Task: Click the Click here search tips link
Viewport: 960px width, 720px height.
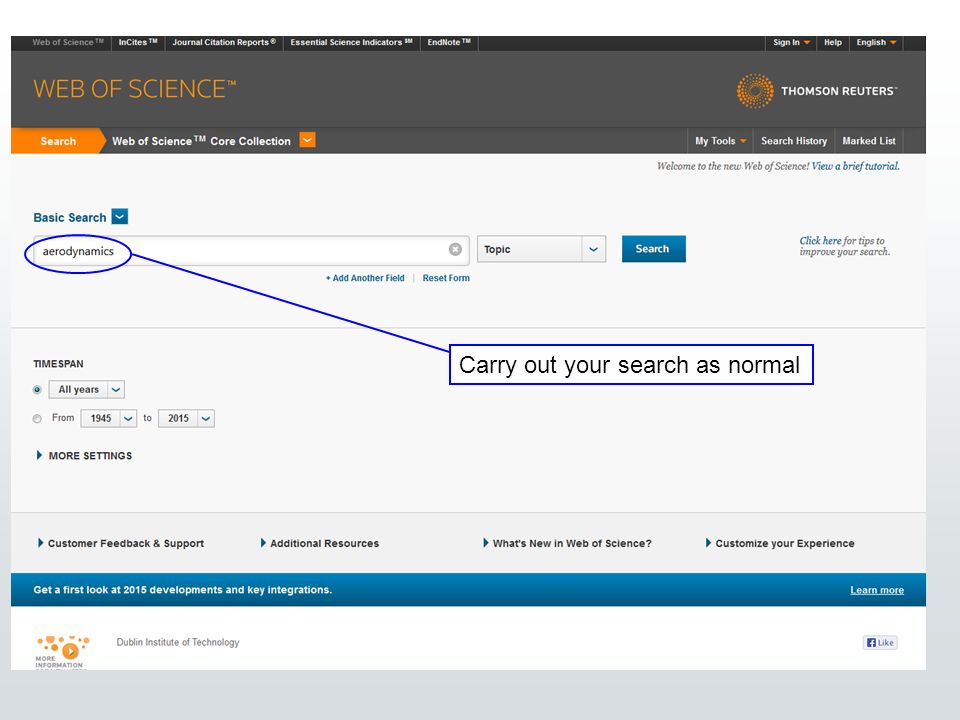Action: [820, 241]
